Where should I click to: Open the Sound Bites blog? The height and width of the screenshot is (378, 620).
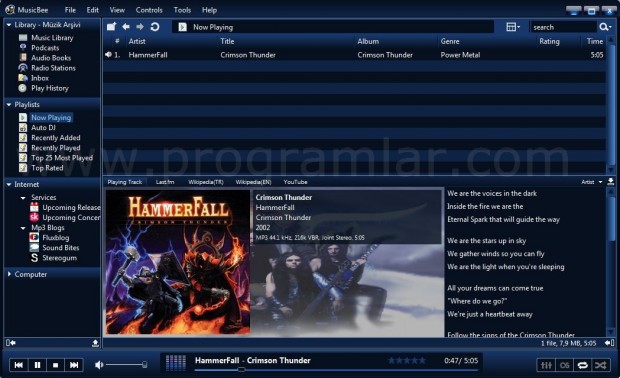pyautogui.click(x=60, y=248)
